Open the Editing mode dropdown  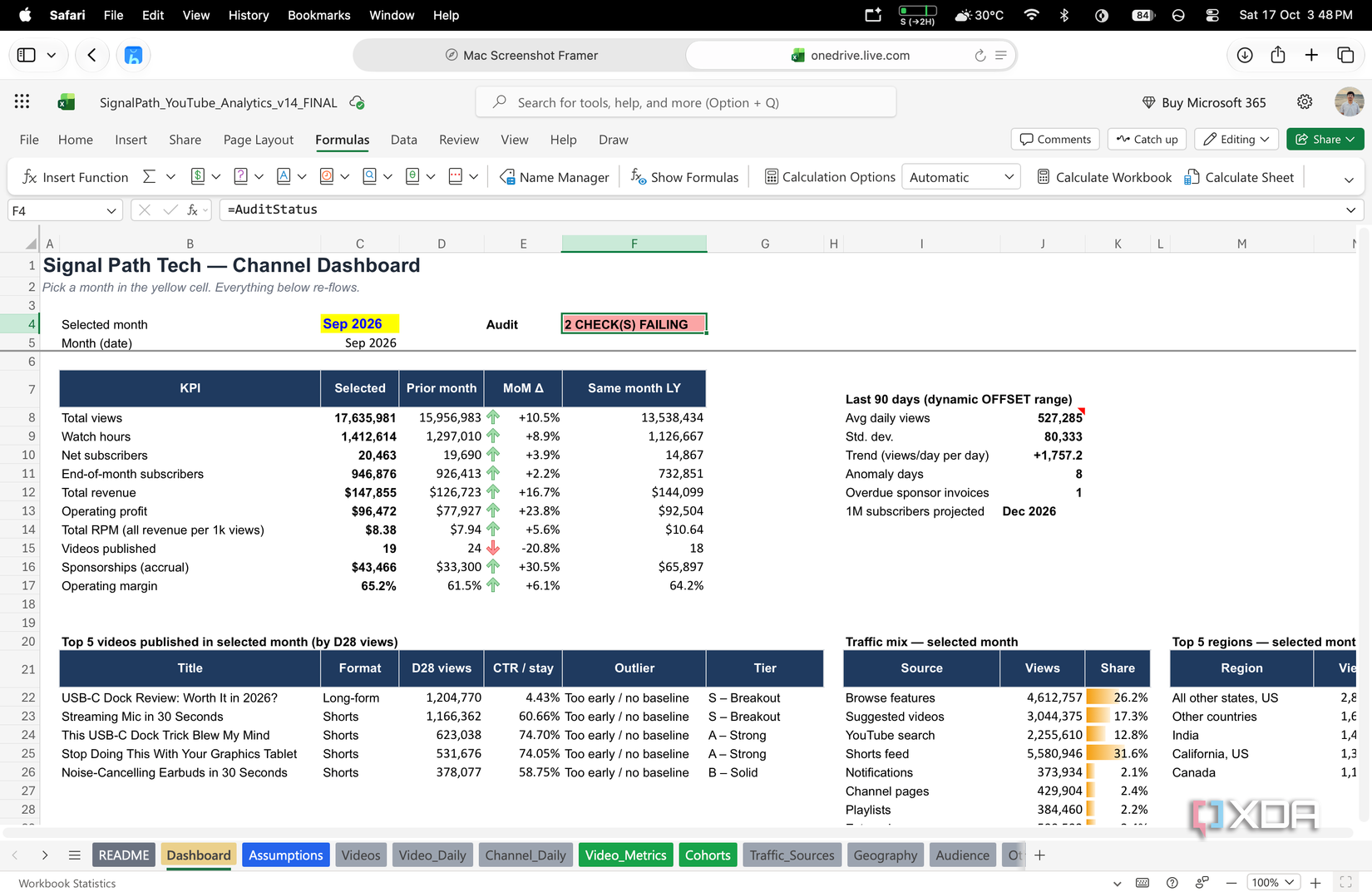(x=1236, y=139)
